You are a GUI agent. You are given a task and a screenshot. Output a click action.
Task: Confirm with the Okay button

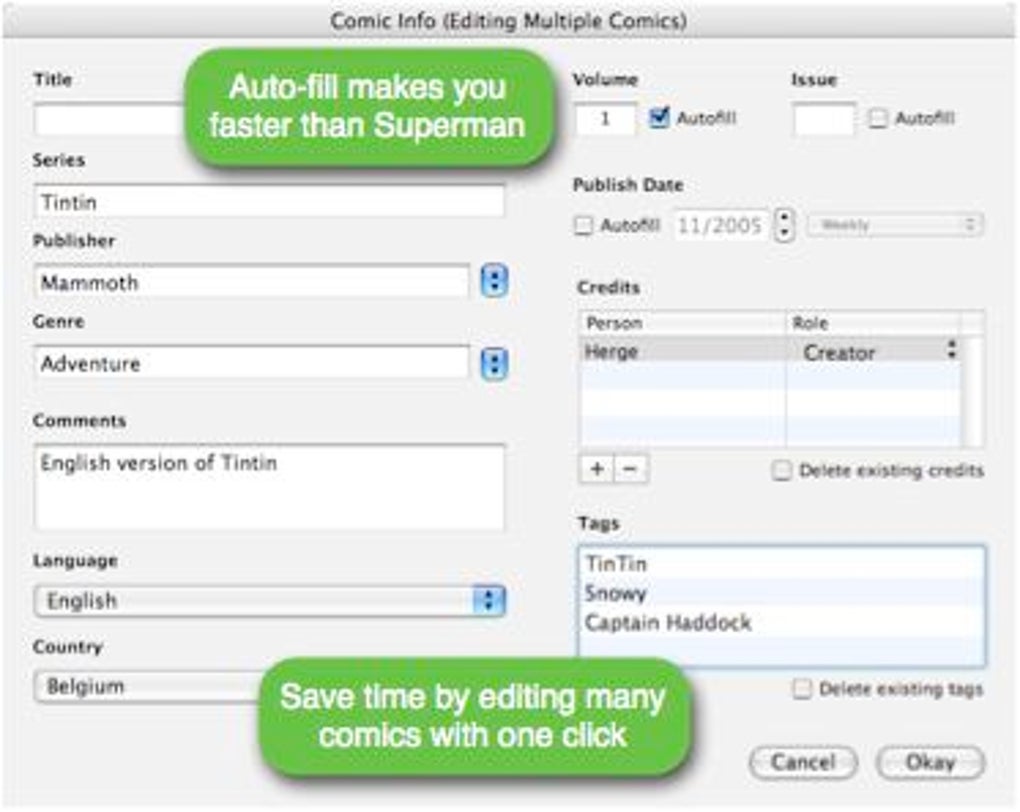[x=930, y=763]
